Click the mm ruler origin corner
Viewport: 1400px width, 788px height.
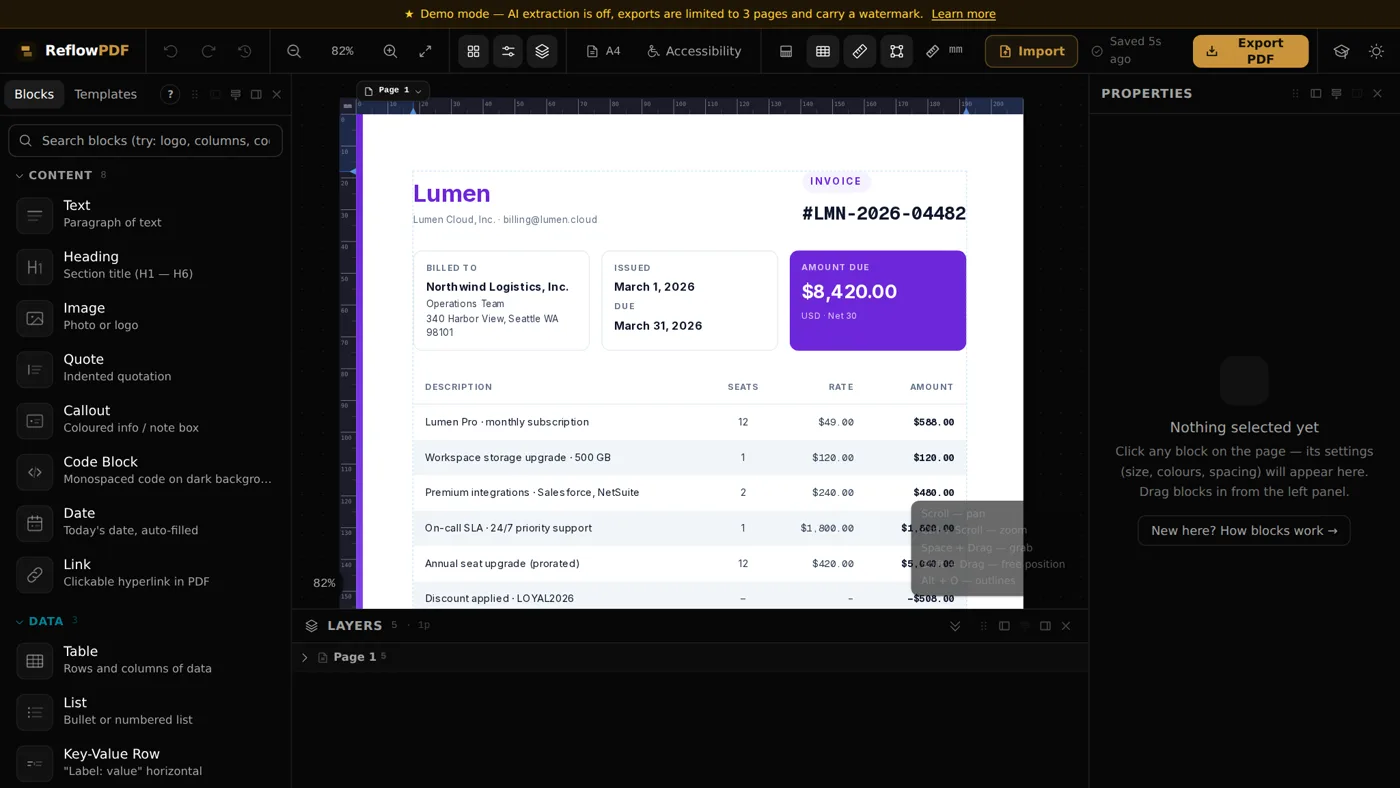(x=348, y=105)
